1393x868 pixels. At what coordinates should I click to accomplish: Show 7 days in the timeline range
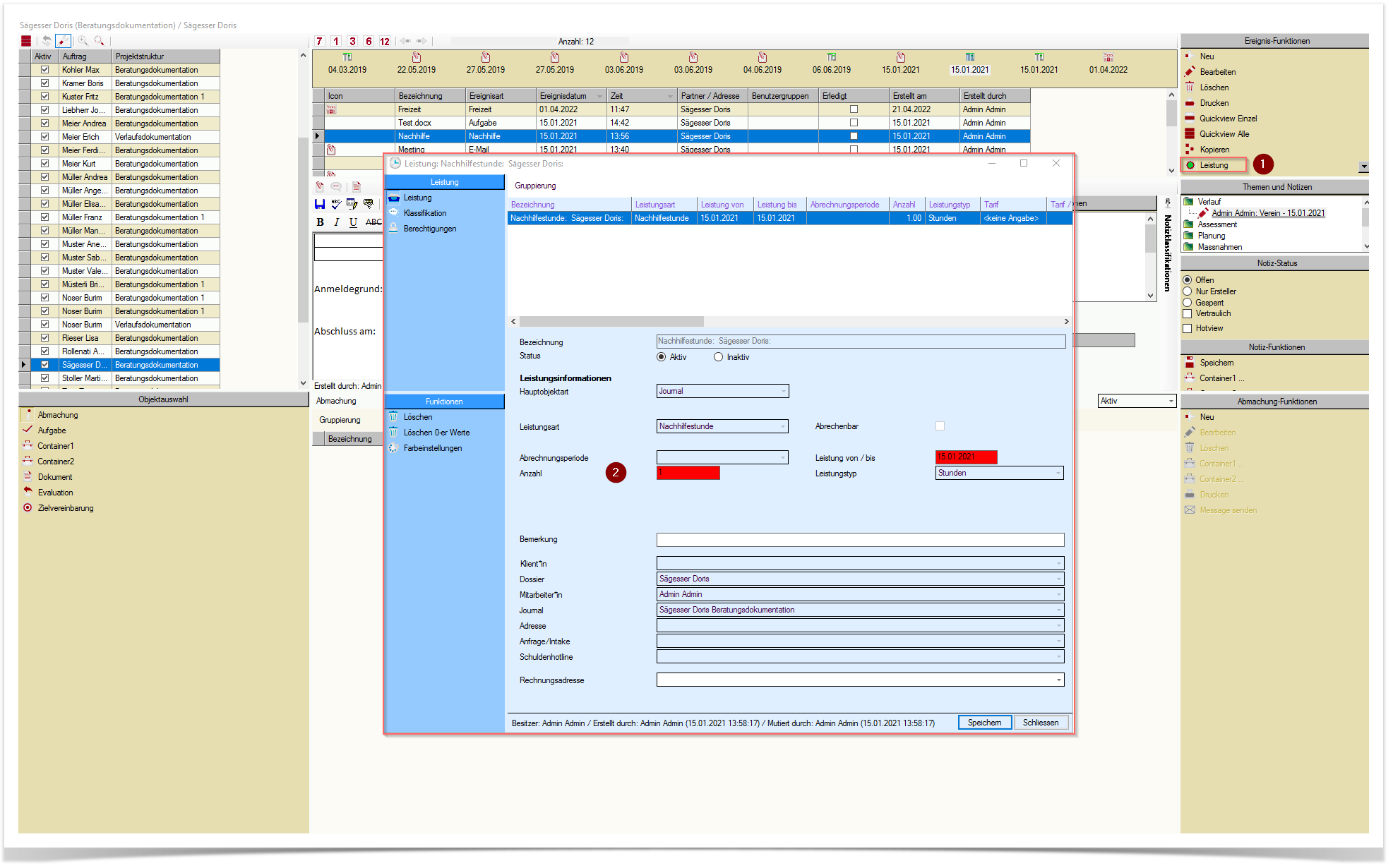319,42
